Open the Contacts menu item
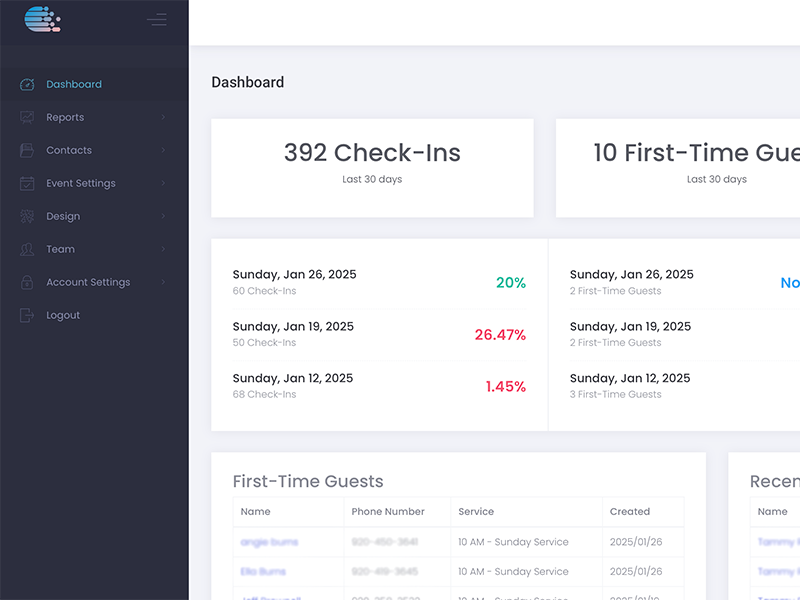Screen dimensions: 800x600 [x=94, y=150]
